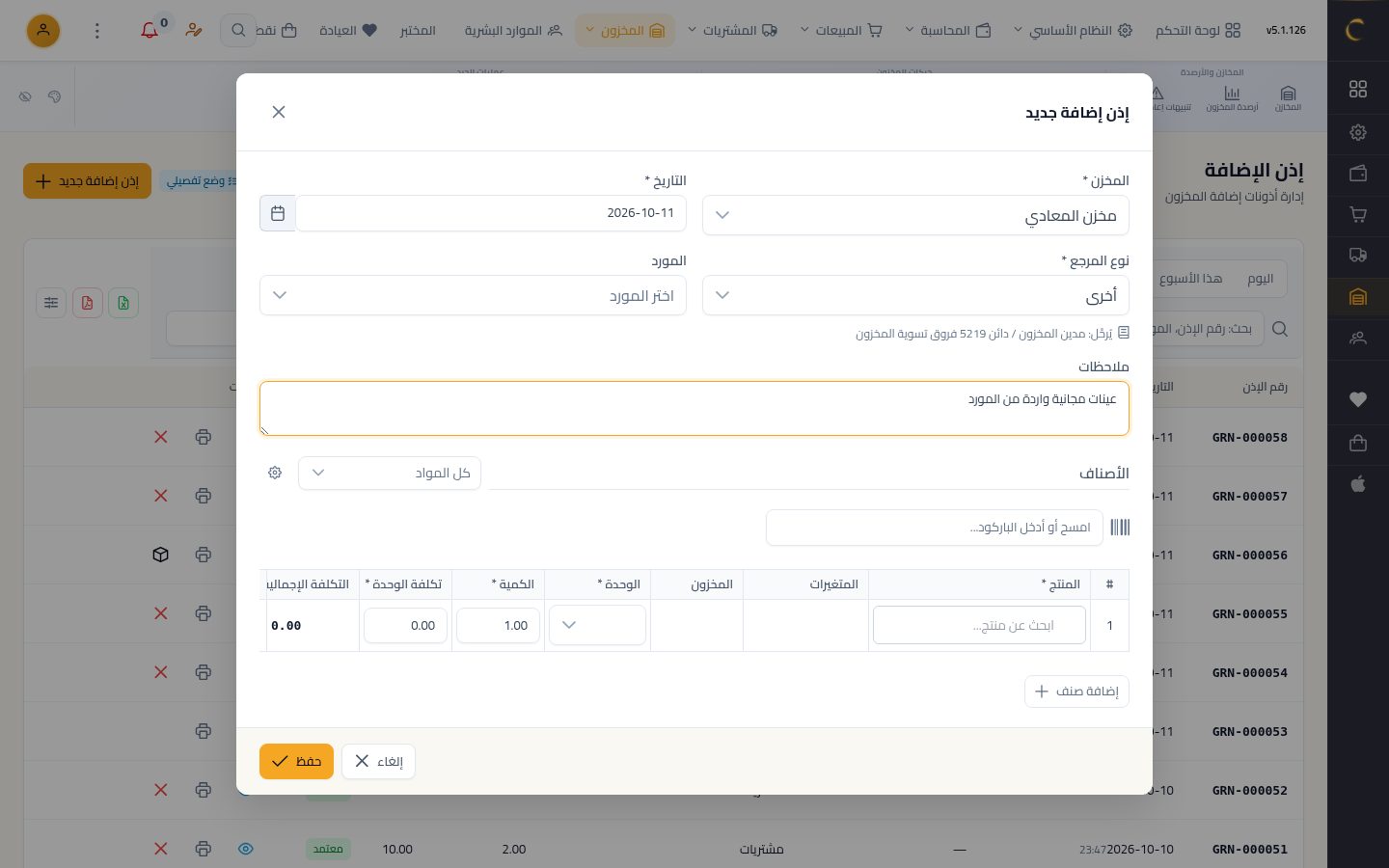
Task: Expand المحاسبة accounting menu
Action: pyautogui.click(x=947, y=31)
